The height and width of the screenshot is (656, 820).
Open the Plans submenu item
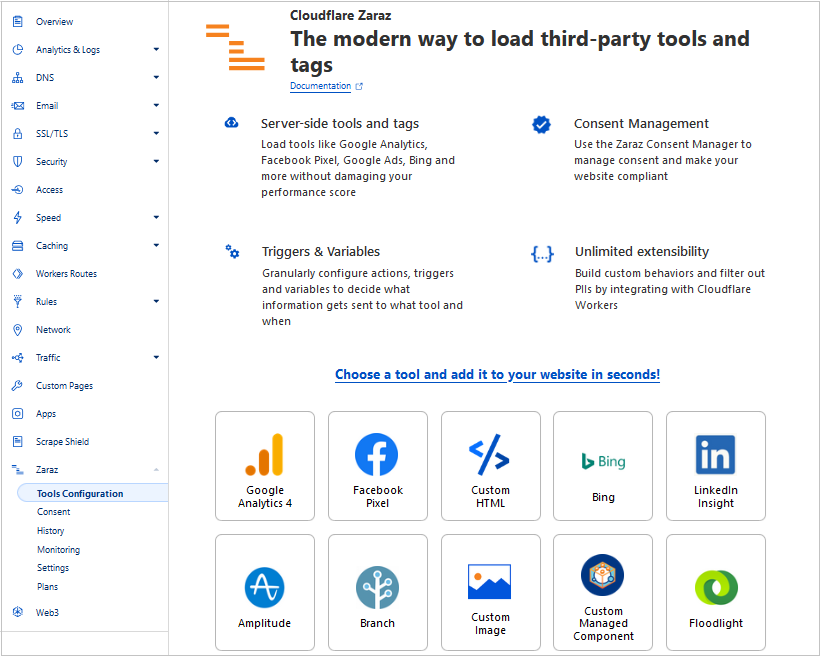pos(47,586)
